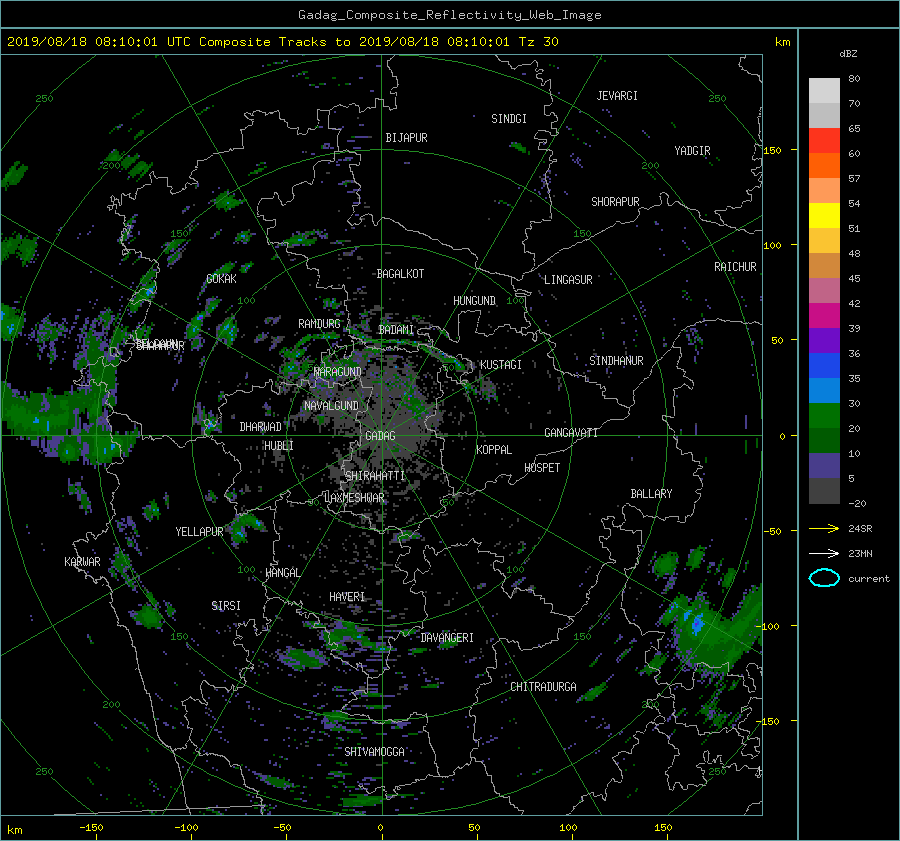Click the 0 tick on bottom axis
900x841 pixels.
coord(380,828)
